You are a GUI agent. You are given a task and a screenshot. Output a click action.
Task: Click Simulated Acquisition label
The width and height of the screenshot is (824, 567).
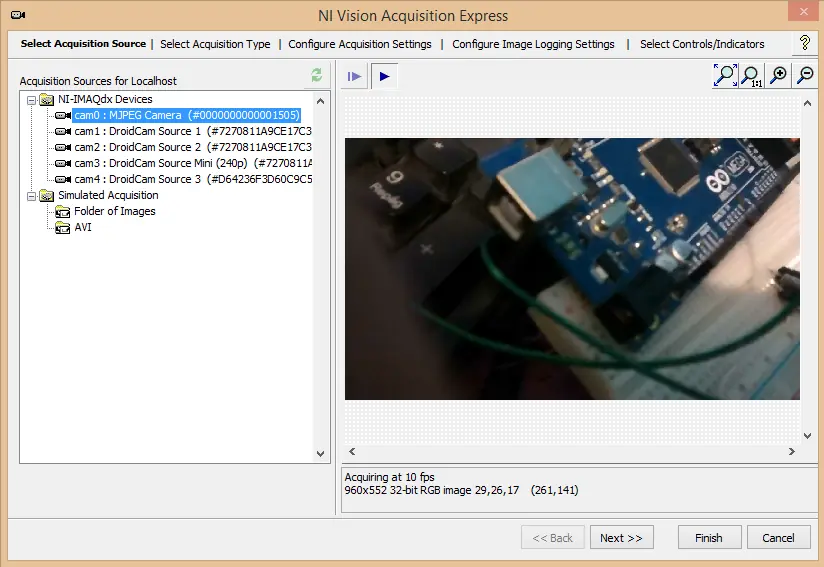pos(108,195)
